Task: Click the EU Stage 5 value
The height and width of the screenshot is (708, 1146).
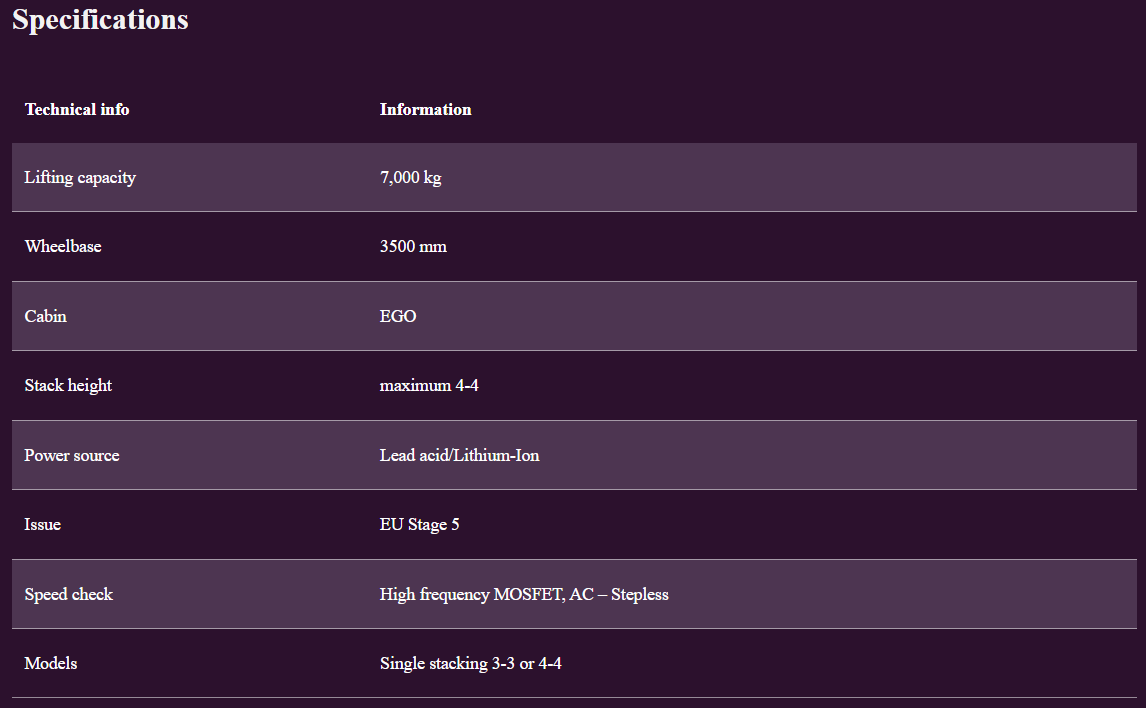Action: [419, 524]
